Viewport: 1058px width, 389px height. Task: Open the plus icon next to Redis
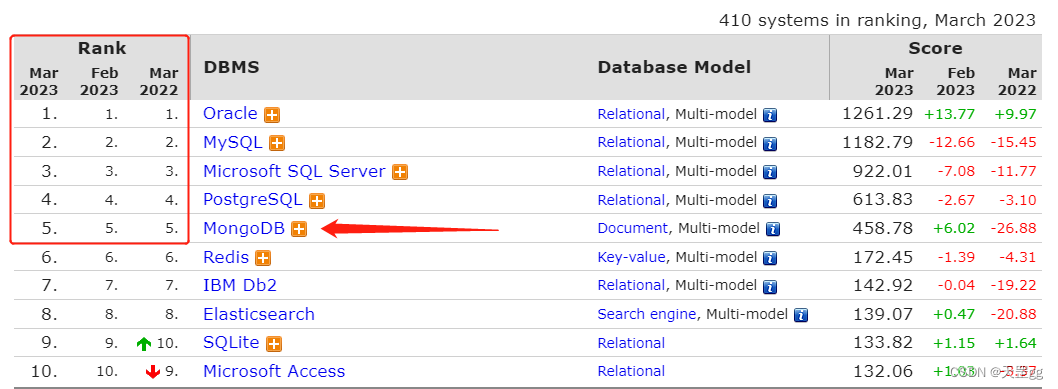[x=263, y=258]
